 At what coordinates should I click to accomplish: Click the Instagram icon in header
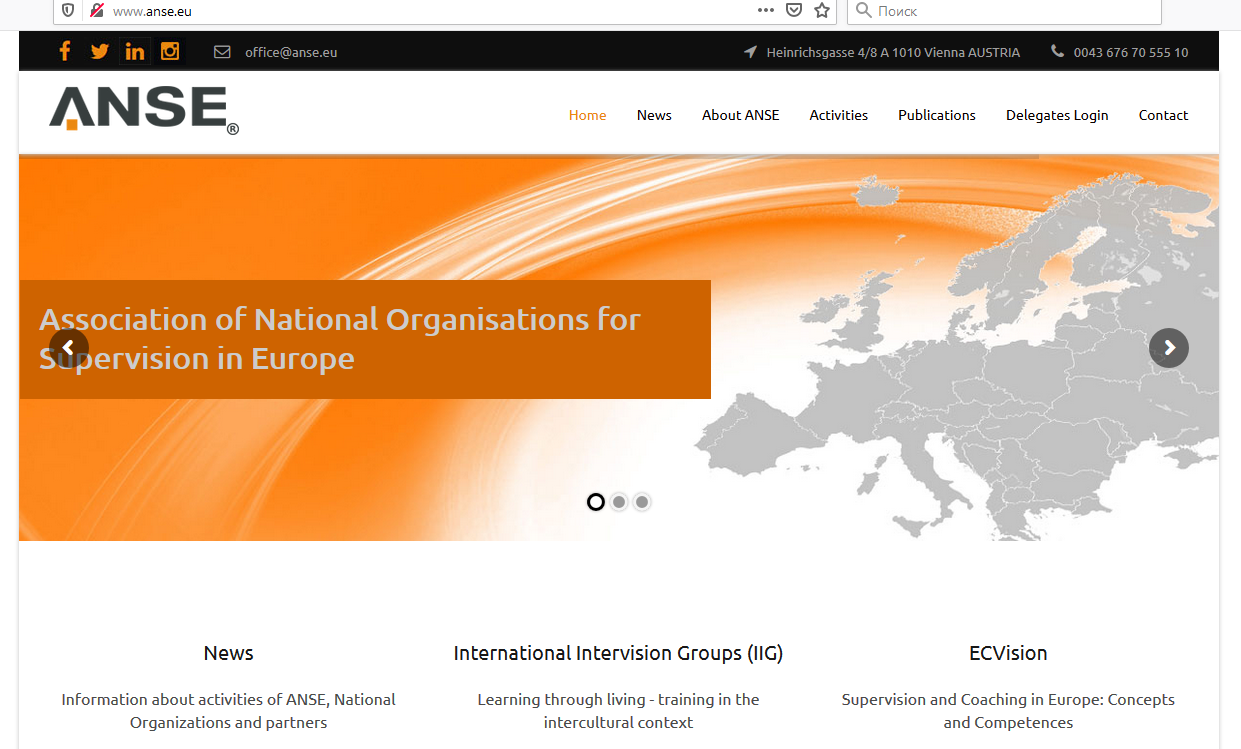coord(170,51)
